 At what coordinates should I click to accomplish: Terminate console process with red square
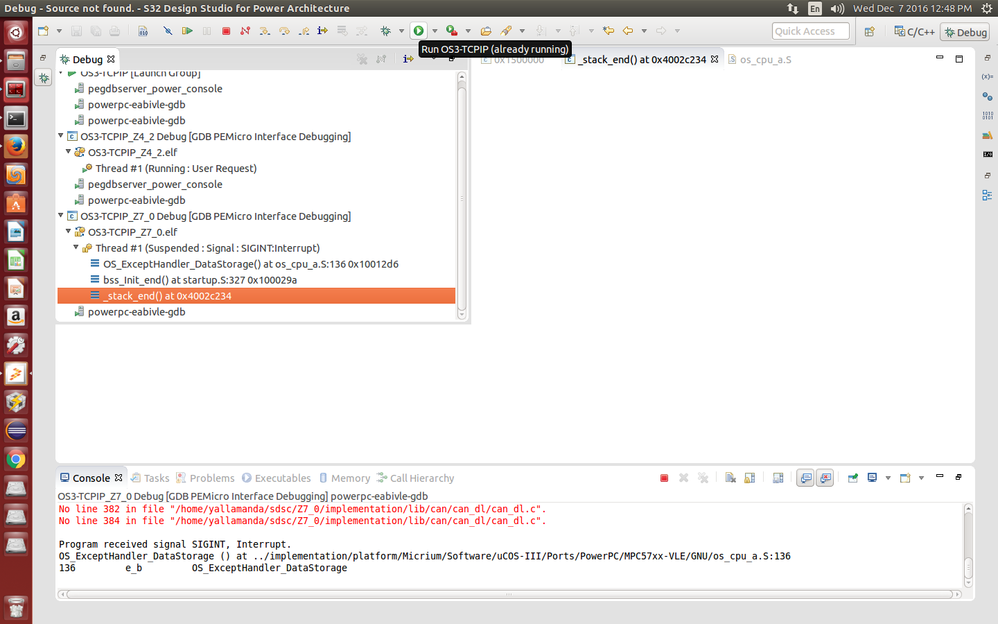click(x=664, y=478)
